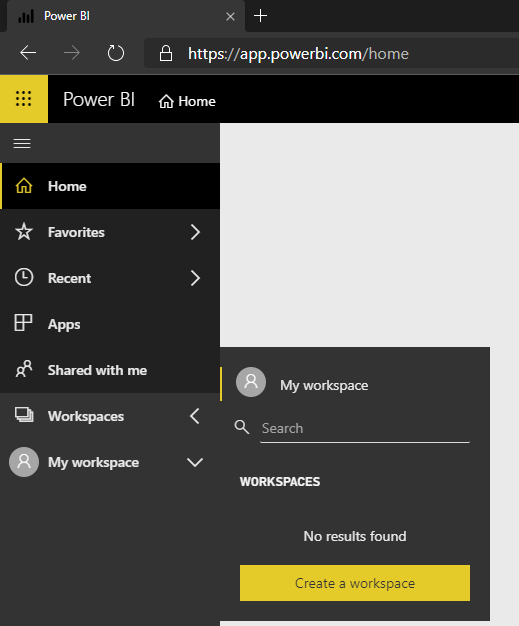Screen dimensions: 519x626
Task: Click the browser forward arrow
Action: [72, 53]
